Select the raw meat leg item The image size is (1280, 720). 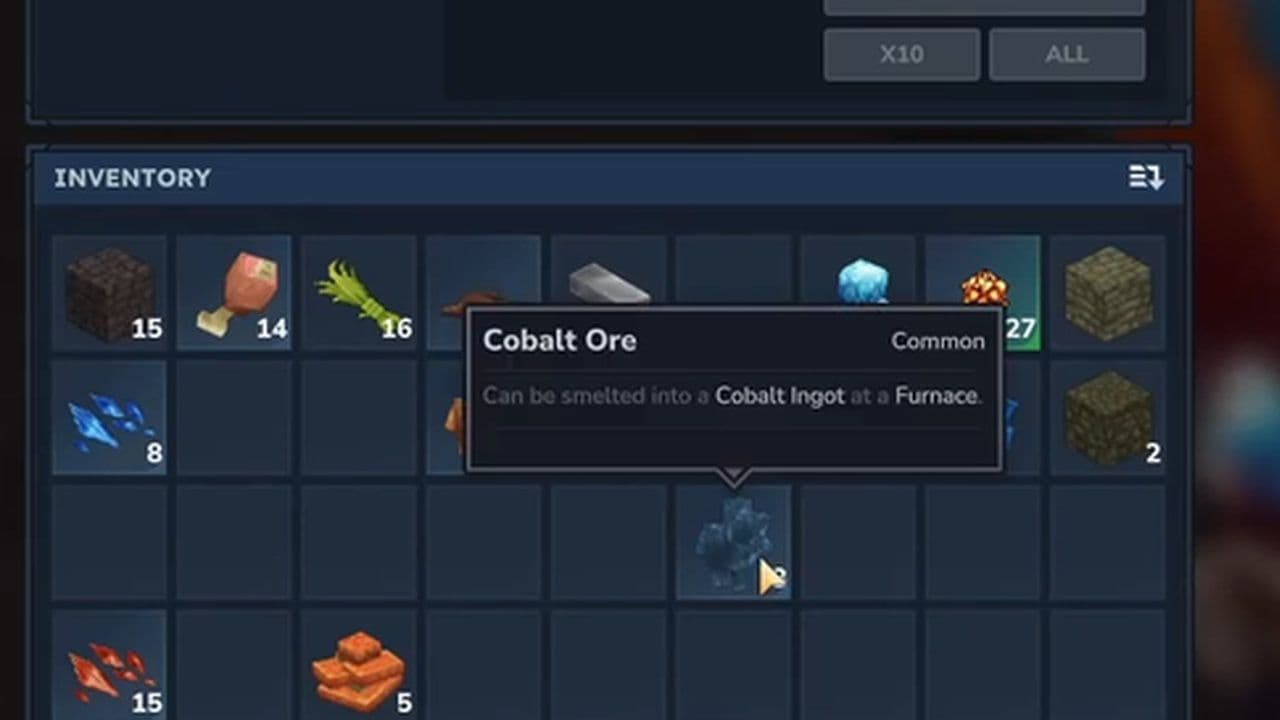pyautogui.click(x=234, y=293)
